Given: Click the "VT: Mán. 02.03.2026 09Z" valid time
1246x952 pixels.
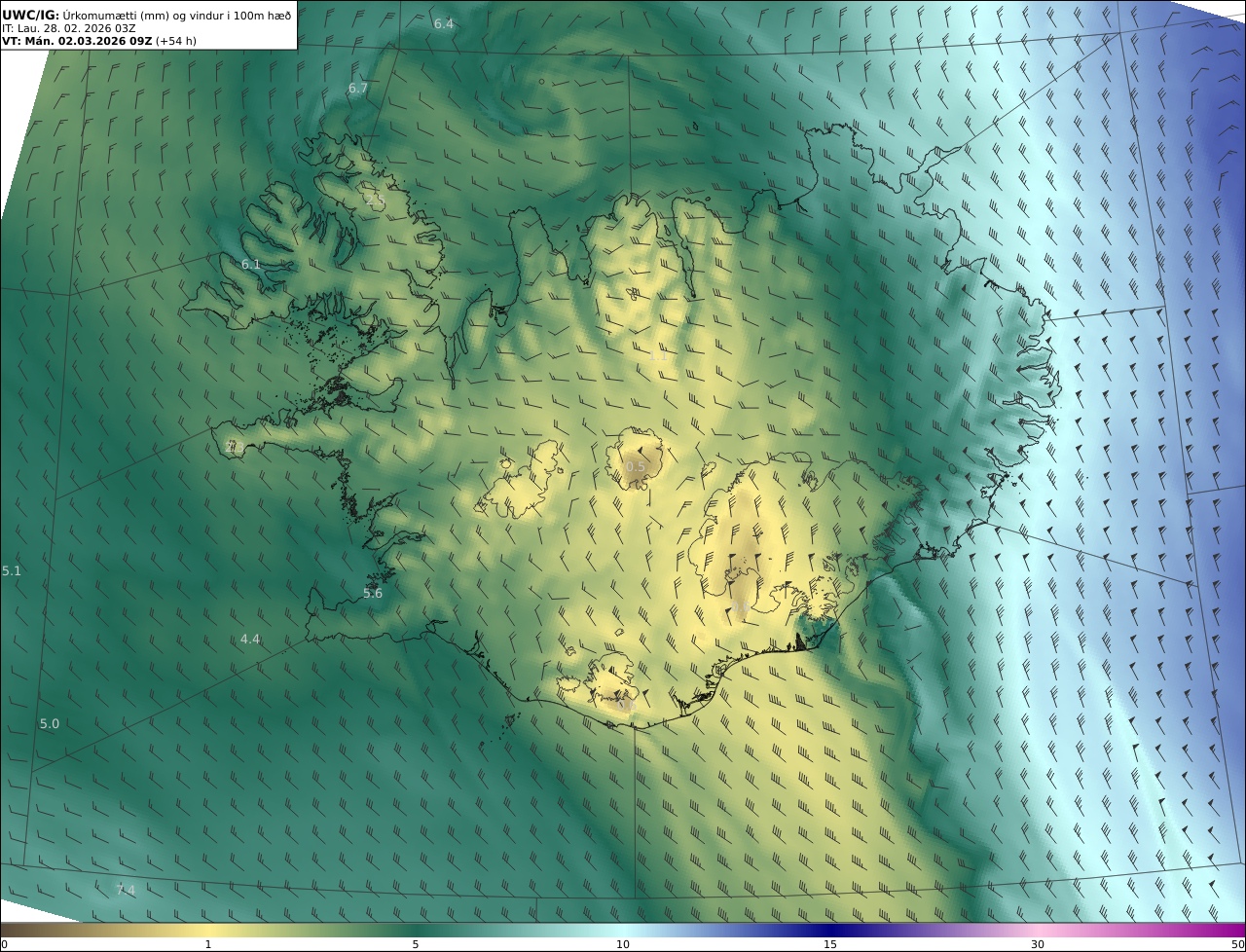Looking at the screenshot, I should click(78, 41).
